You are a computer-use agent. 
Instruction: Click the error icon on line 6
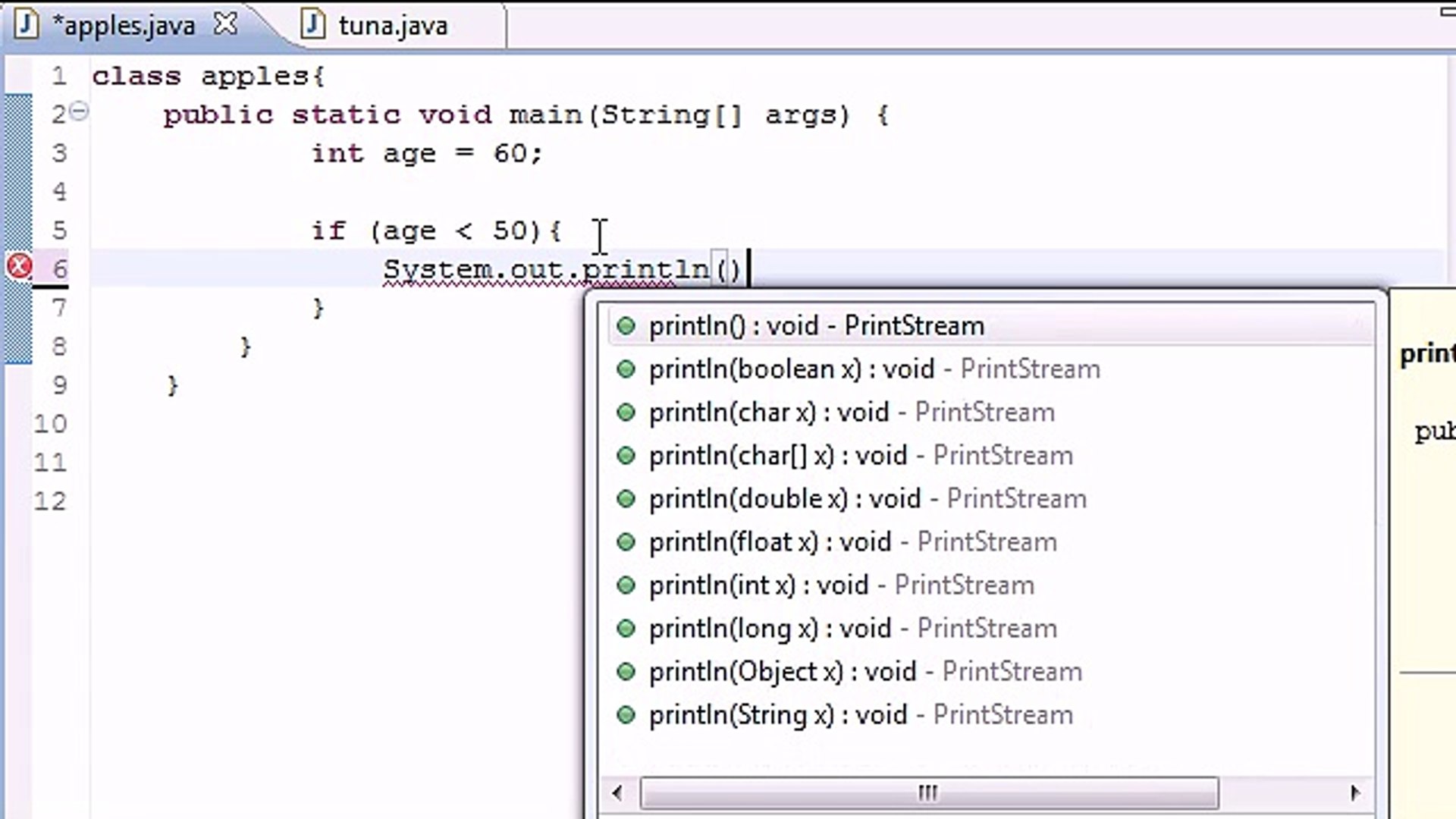18,266
